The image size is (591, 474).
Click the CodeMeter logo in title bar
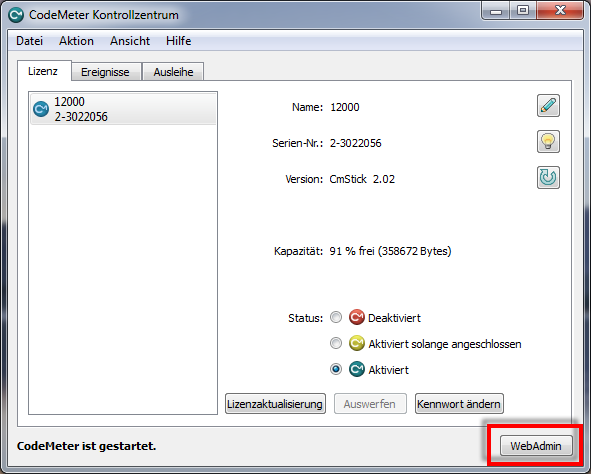16,15
